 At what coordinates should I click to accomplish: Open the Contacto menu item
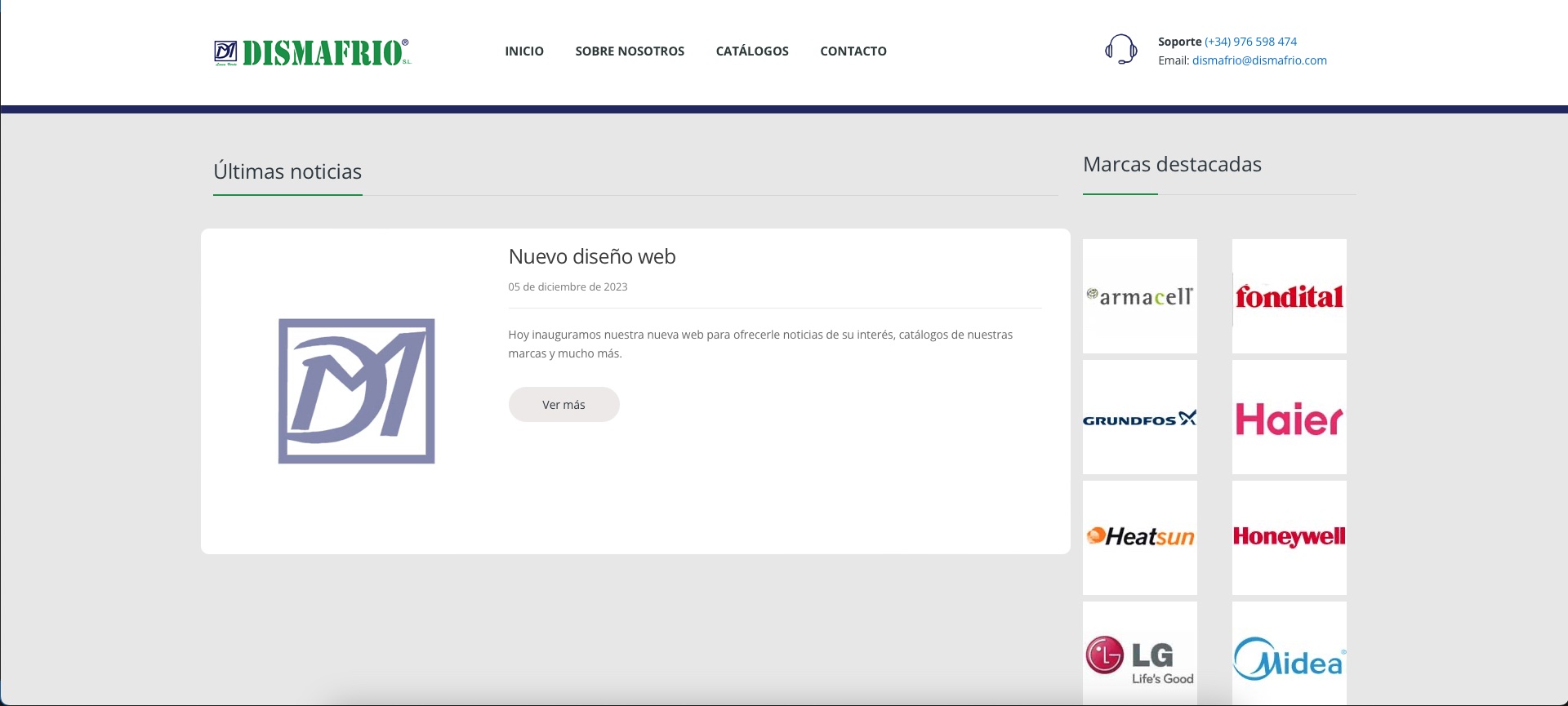[853, 51]
